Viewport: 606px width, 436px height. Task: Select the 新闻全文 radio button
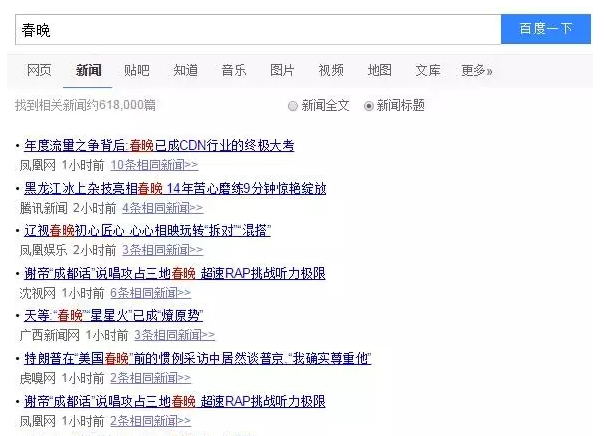click(x=293, y=106)
